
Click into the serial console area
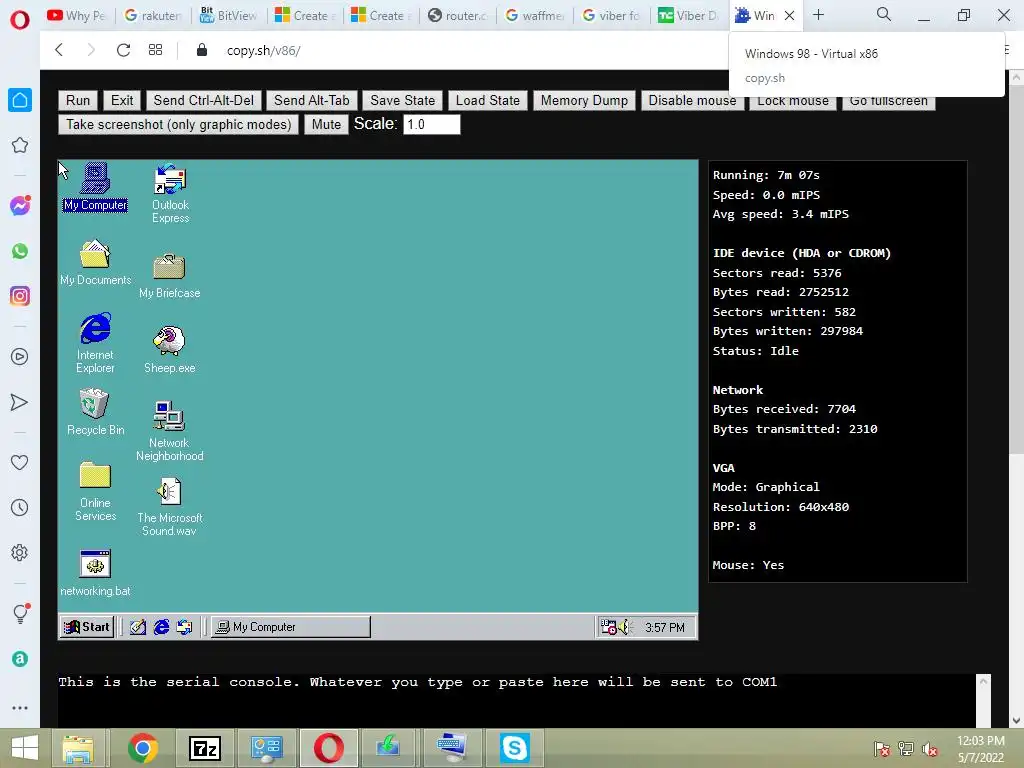[516, 700]
